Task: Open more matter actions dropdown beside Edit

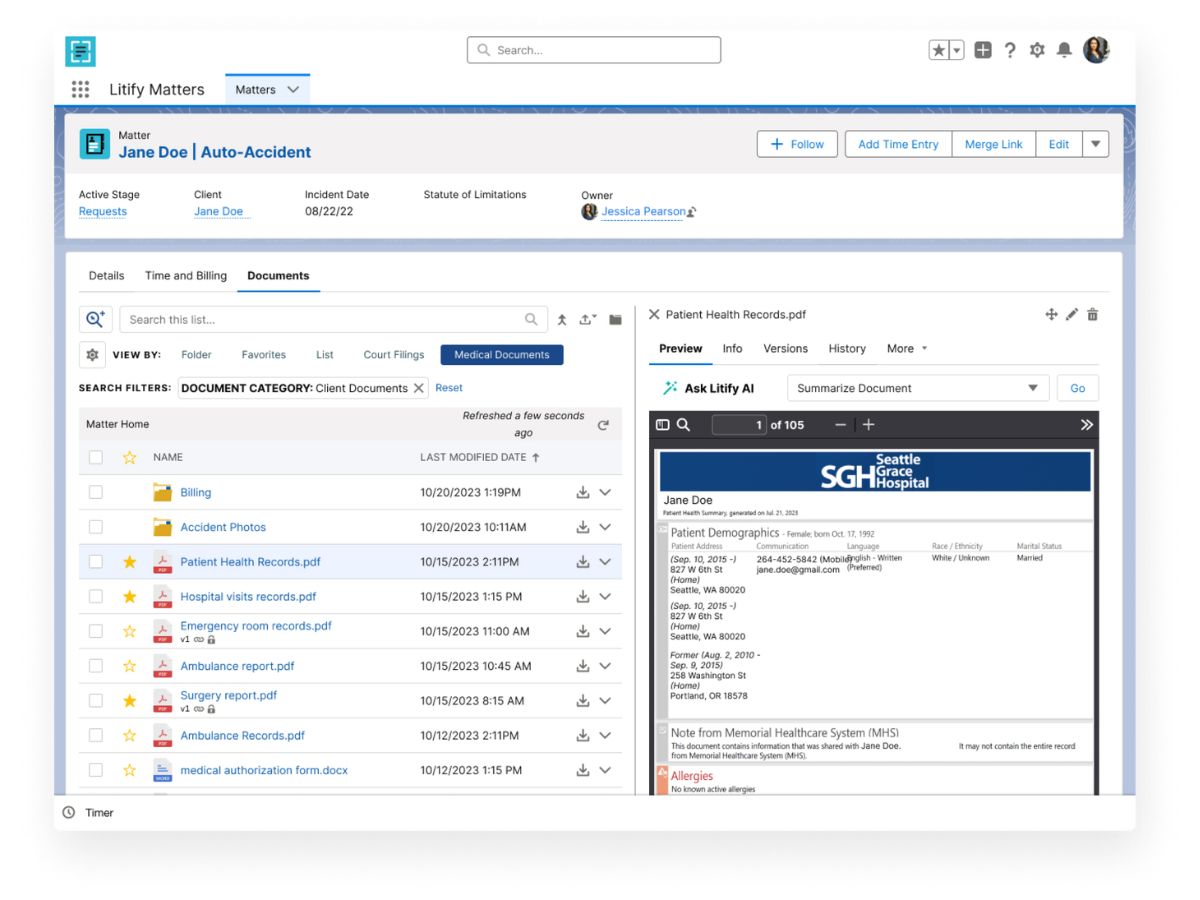Action: pos(1096,144)
